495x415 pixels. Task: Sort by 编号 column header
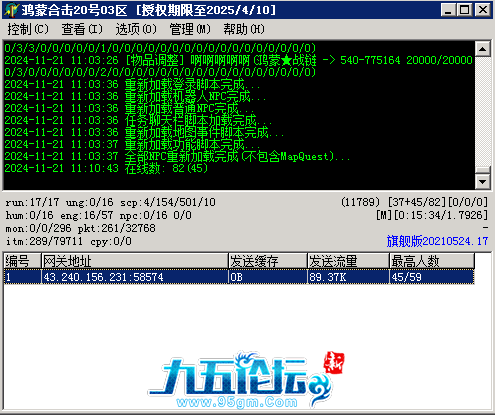[22, 261]
